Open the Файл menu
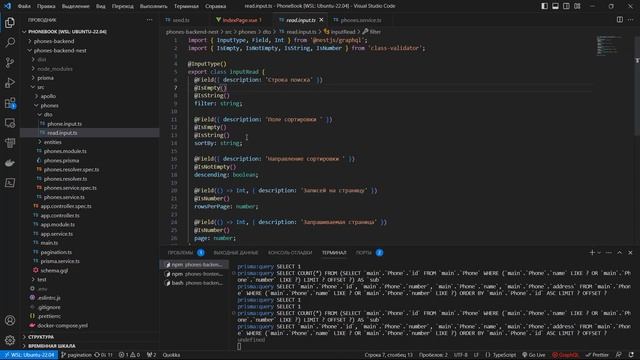This screenshot has width=640, height=360. (x=24, y=6)
